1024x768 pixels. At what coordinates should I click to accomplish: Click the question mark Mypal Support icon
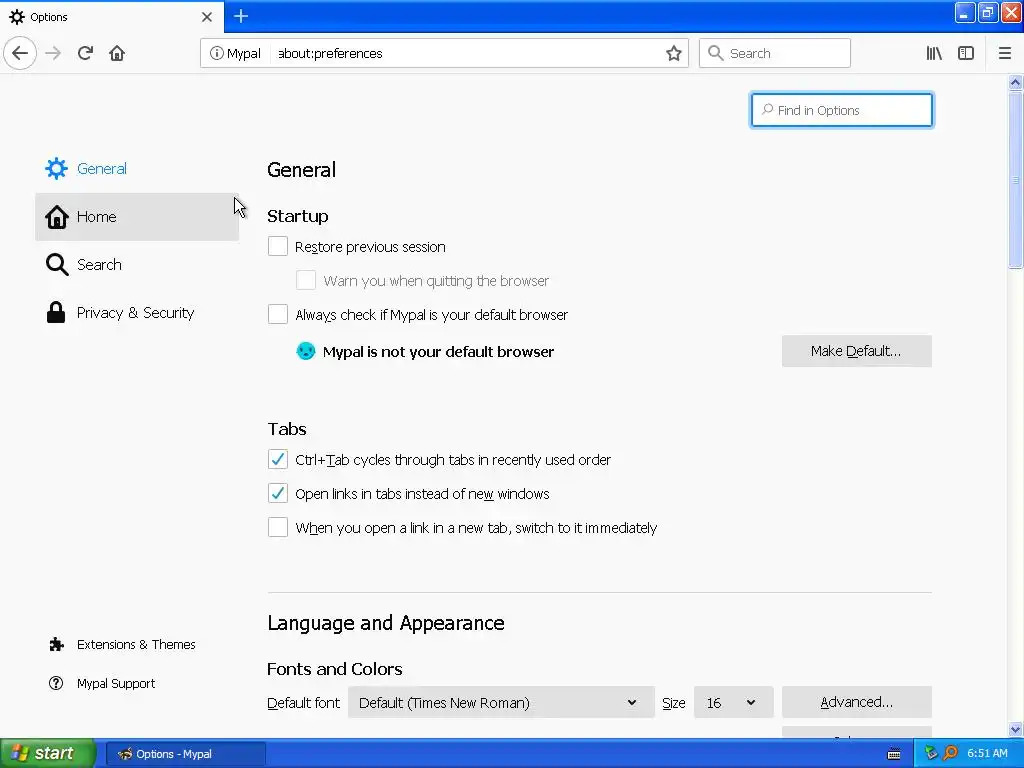tap(56, 683)
